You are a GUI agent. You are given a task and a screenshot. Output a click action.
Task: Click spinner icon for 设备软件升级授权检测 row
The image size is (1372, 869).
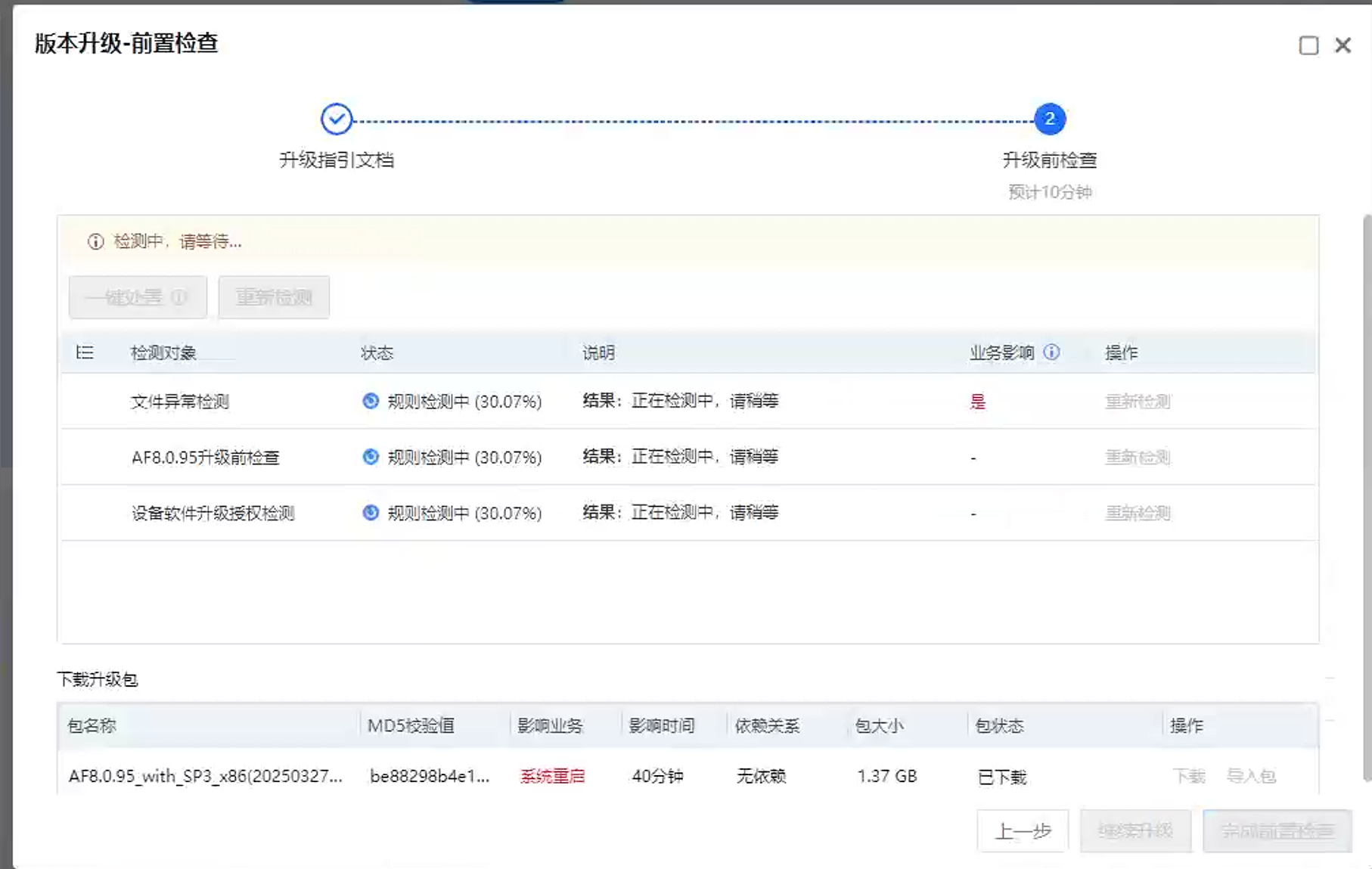(371, 513)
